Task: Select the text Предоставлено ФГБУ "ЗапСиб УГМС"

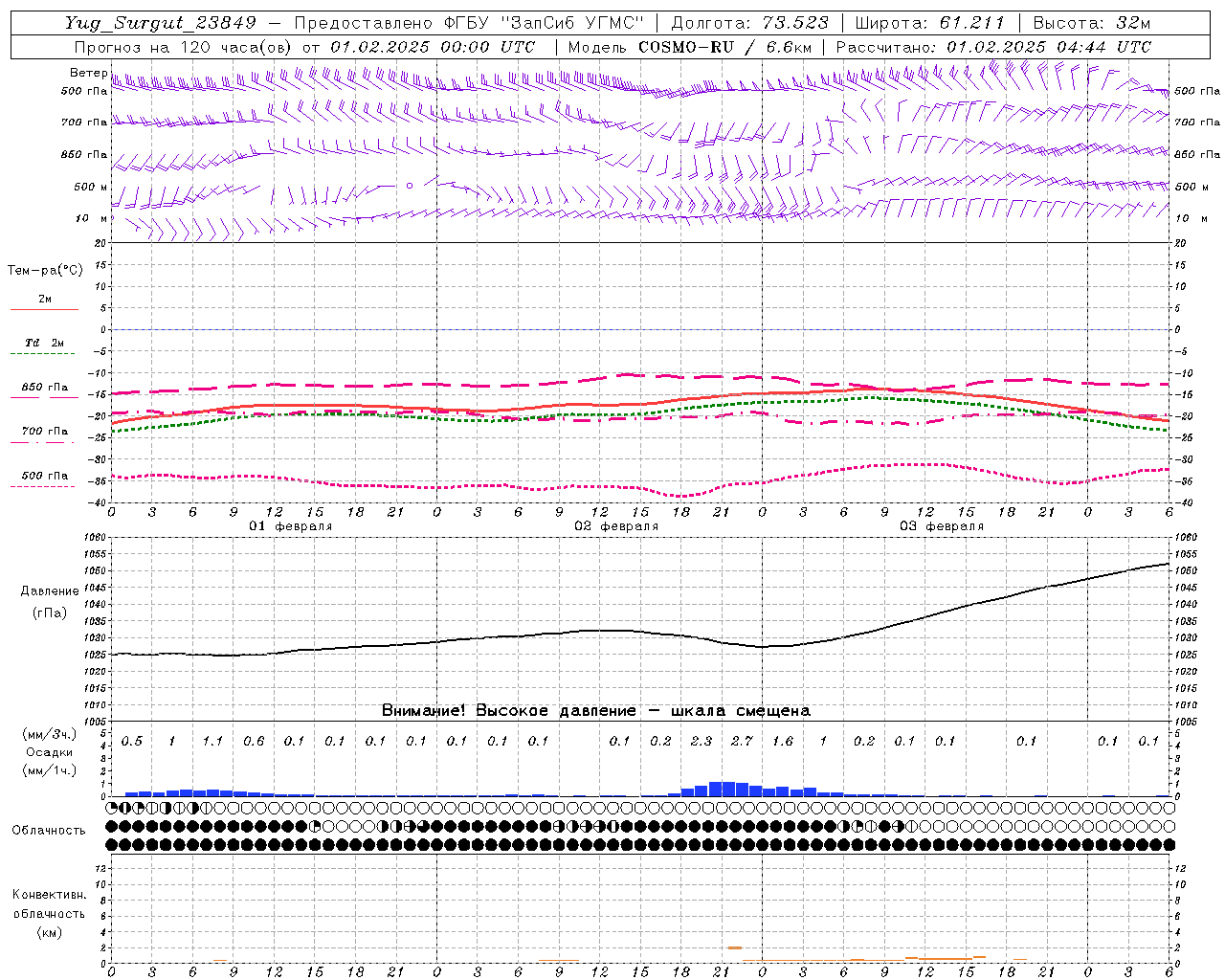Action: point(469,23)
